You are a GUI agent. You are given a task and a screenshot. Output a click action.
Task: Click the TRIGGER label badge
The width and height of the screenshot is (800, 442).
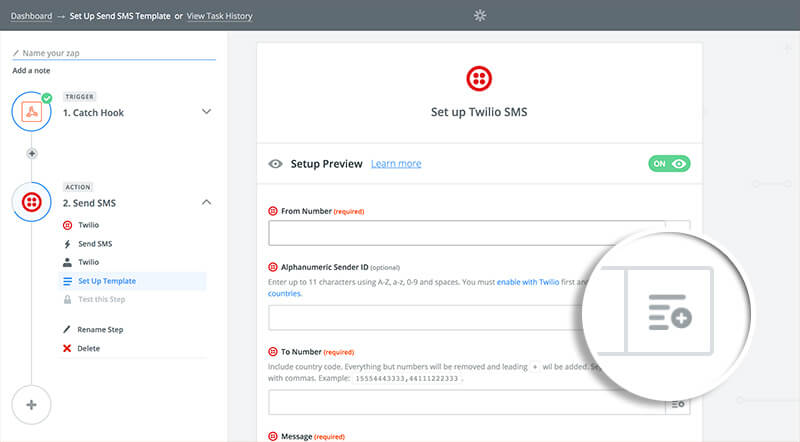coord(80,96)
